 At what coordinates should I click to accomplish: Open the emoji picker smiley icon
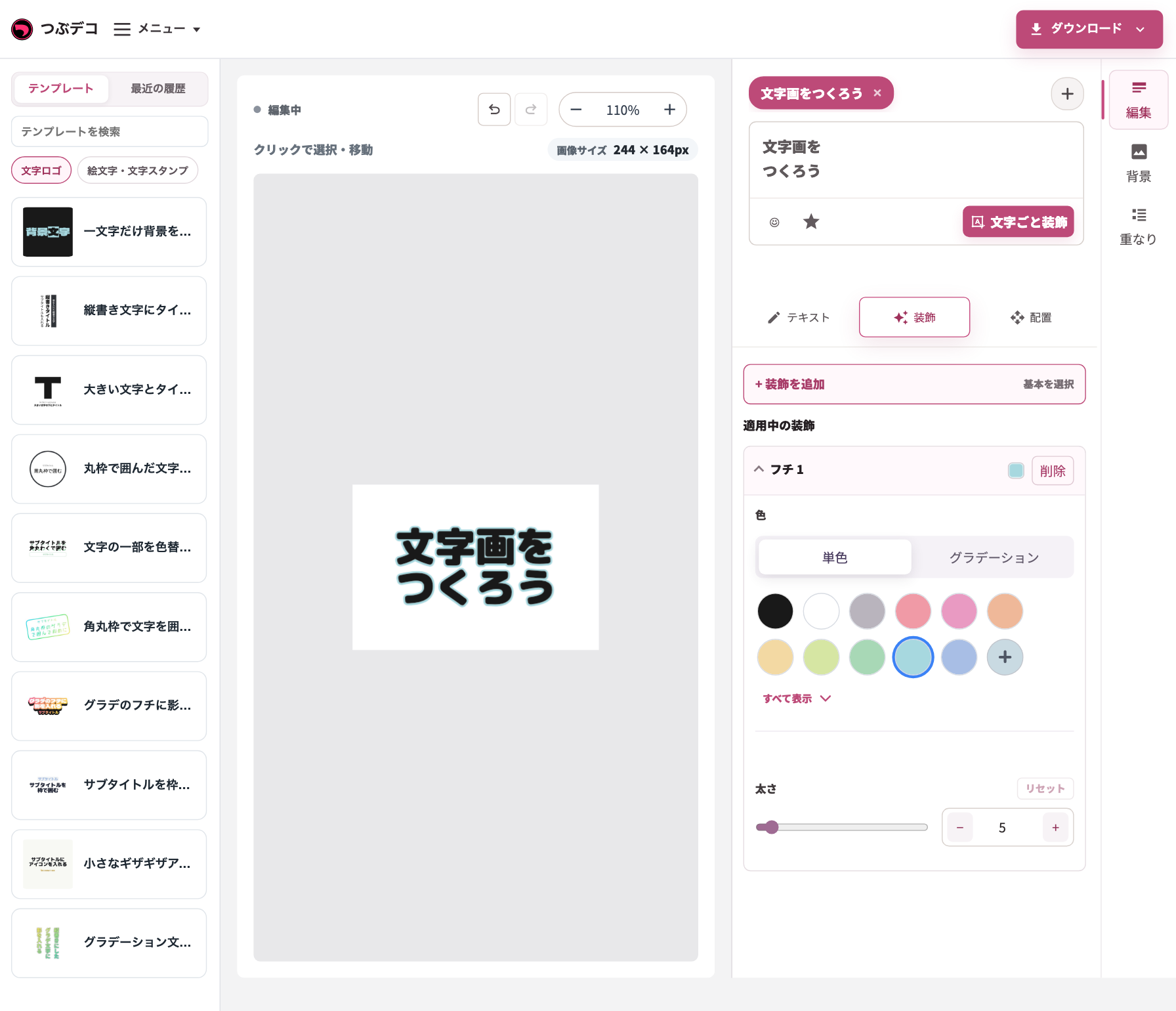[x=774, y=222]
